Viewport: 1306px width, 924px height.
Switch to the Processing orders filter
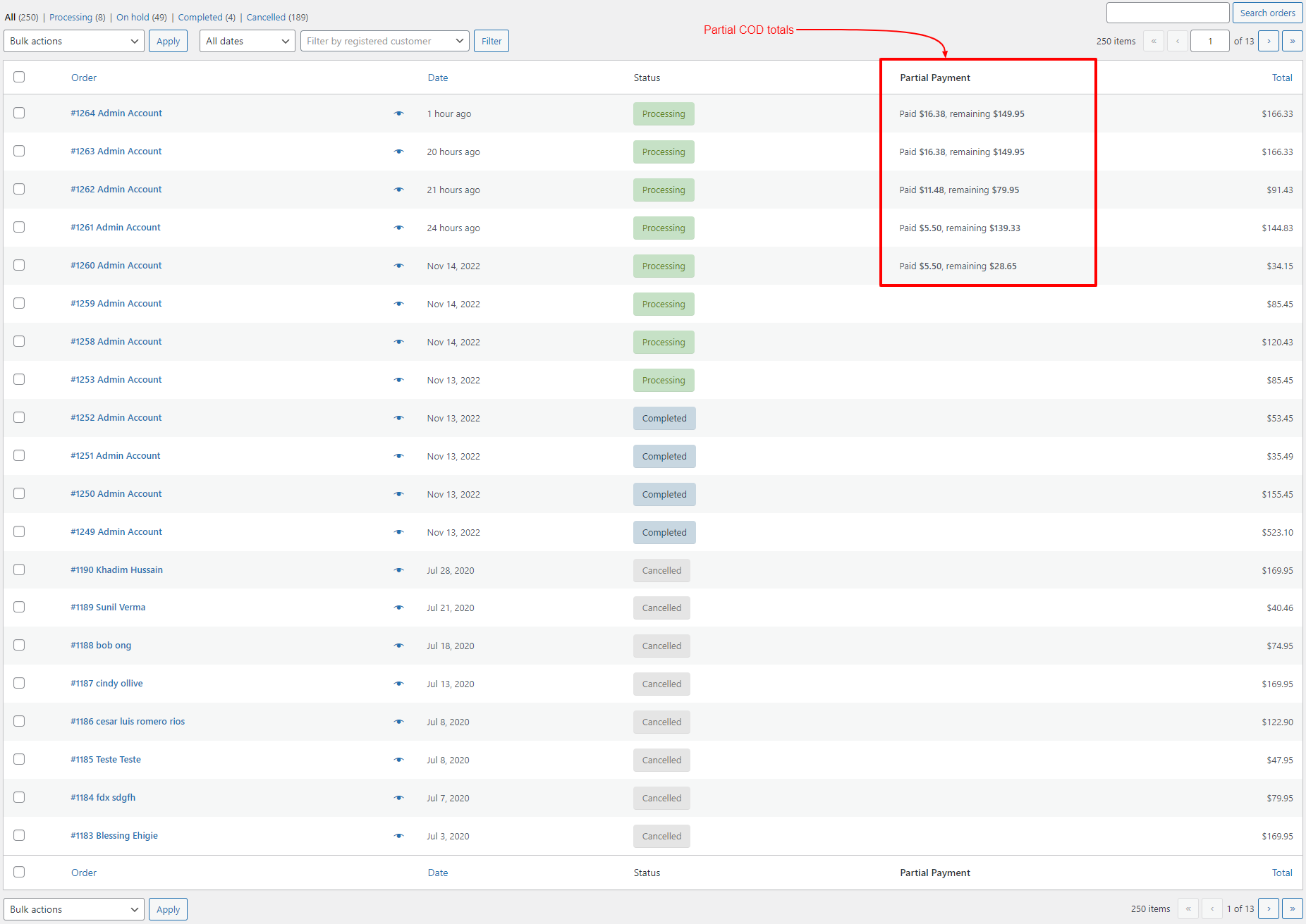(x=71, y=17)
